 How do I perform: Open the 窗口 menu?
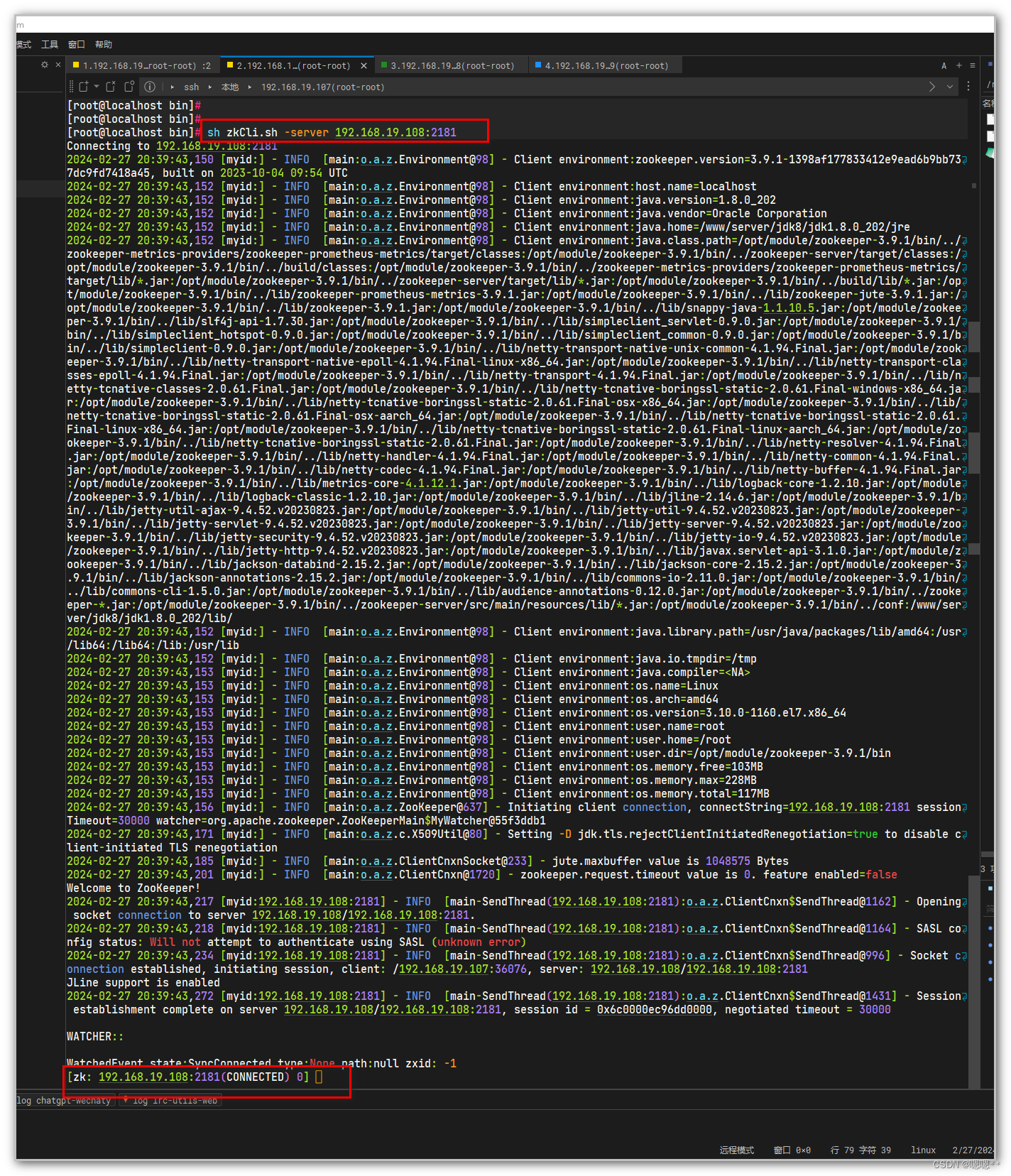click(77, 44)
